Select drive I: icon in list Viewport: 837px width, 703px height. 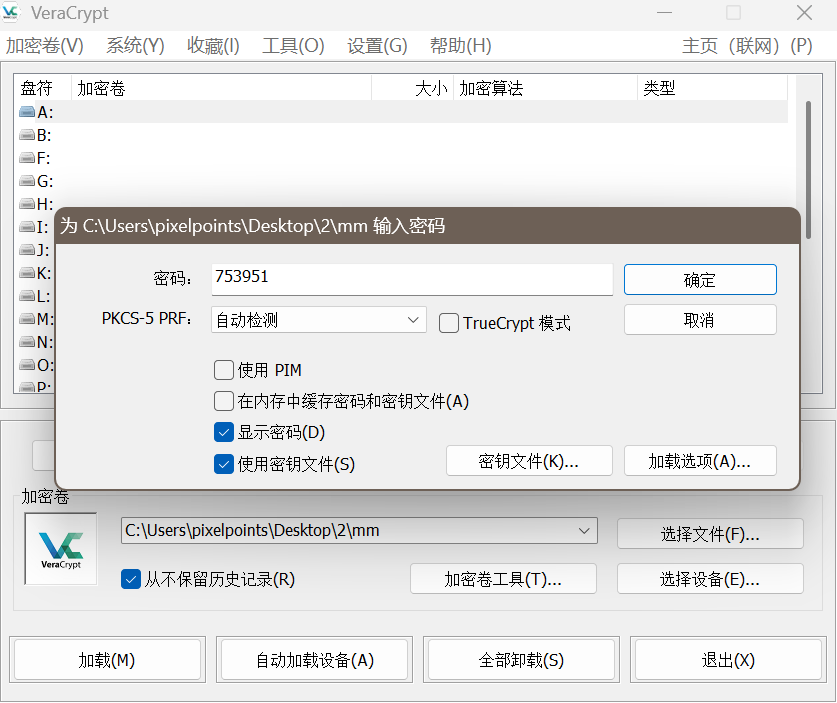pos(27,227)
